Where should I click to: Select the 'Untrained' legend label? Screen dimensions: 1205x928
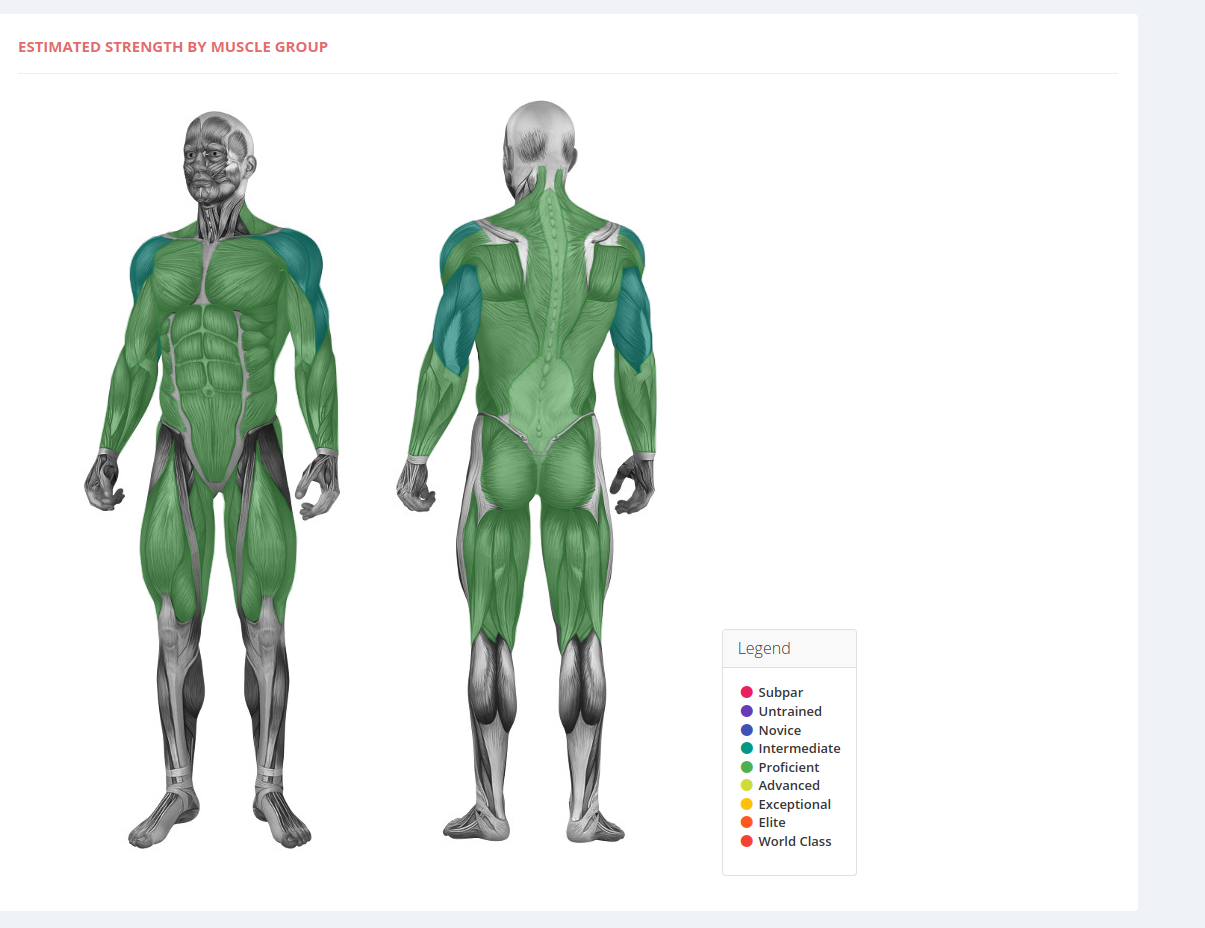(790, 711)
